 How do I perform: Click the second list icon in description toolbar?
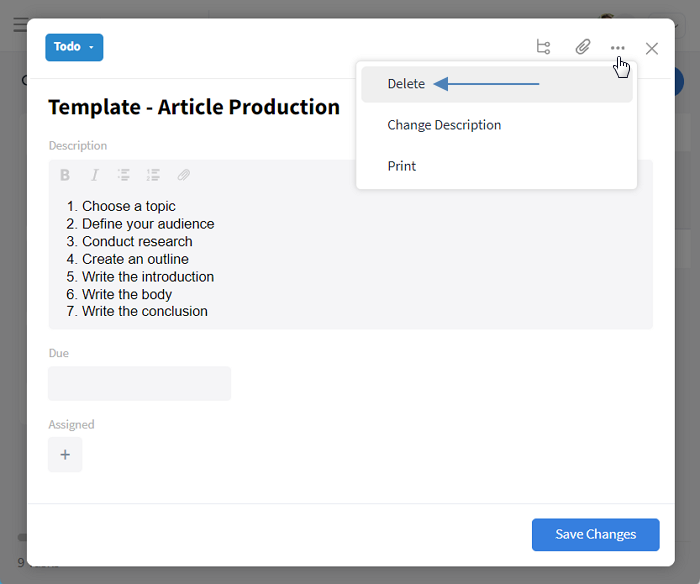[x=153, y=175]
